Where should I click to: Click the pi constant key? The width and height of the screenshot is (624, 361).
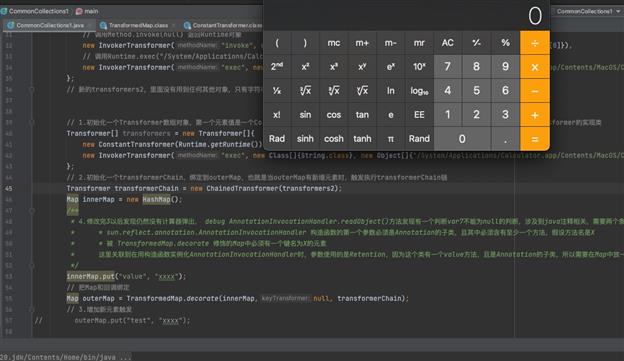391,139
